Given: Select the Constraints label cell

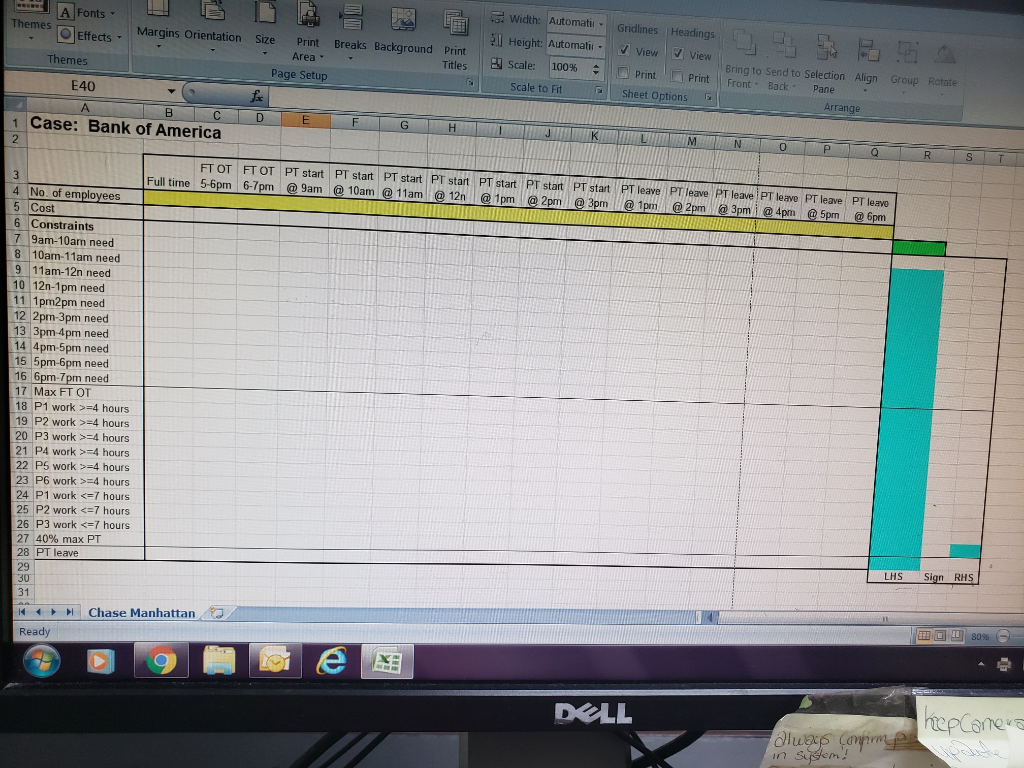Looking at the screenshot, I should [85, 225].
